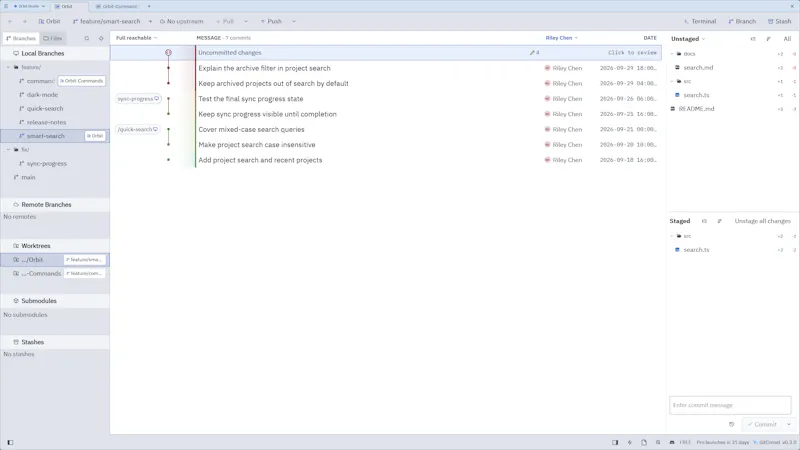Collapse the src folder in Unstaged
This screenshot has height=450, width=800.
[672, 81]
